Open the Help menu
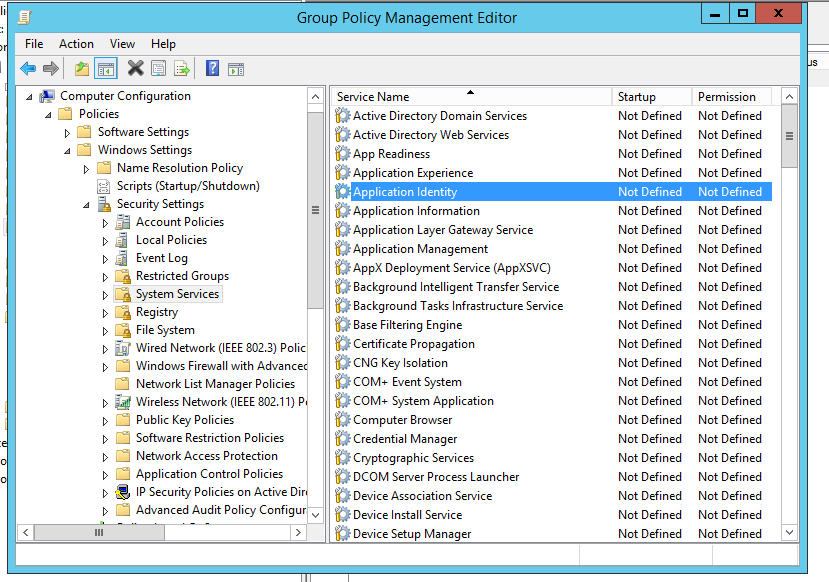This screenshot has height=582, width=829. click(x=163, y=44)
